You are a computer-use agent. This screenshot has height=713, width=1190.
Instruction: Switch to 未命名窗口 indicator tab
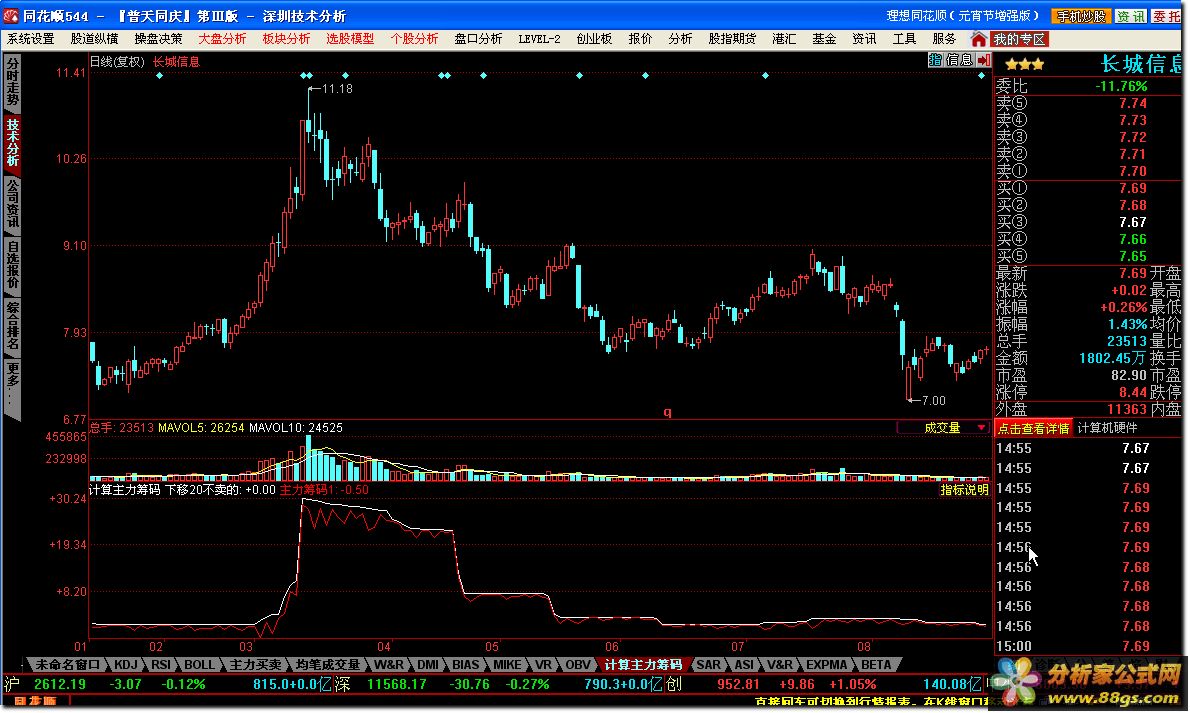[x=68, y=664]
